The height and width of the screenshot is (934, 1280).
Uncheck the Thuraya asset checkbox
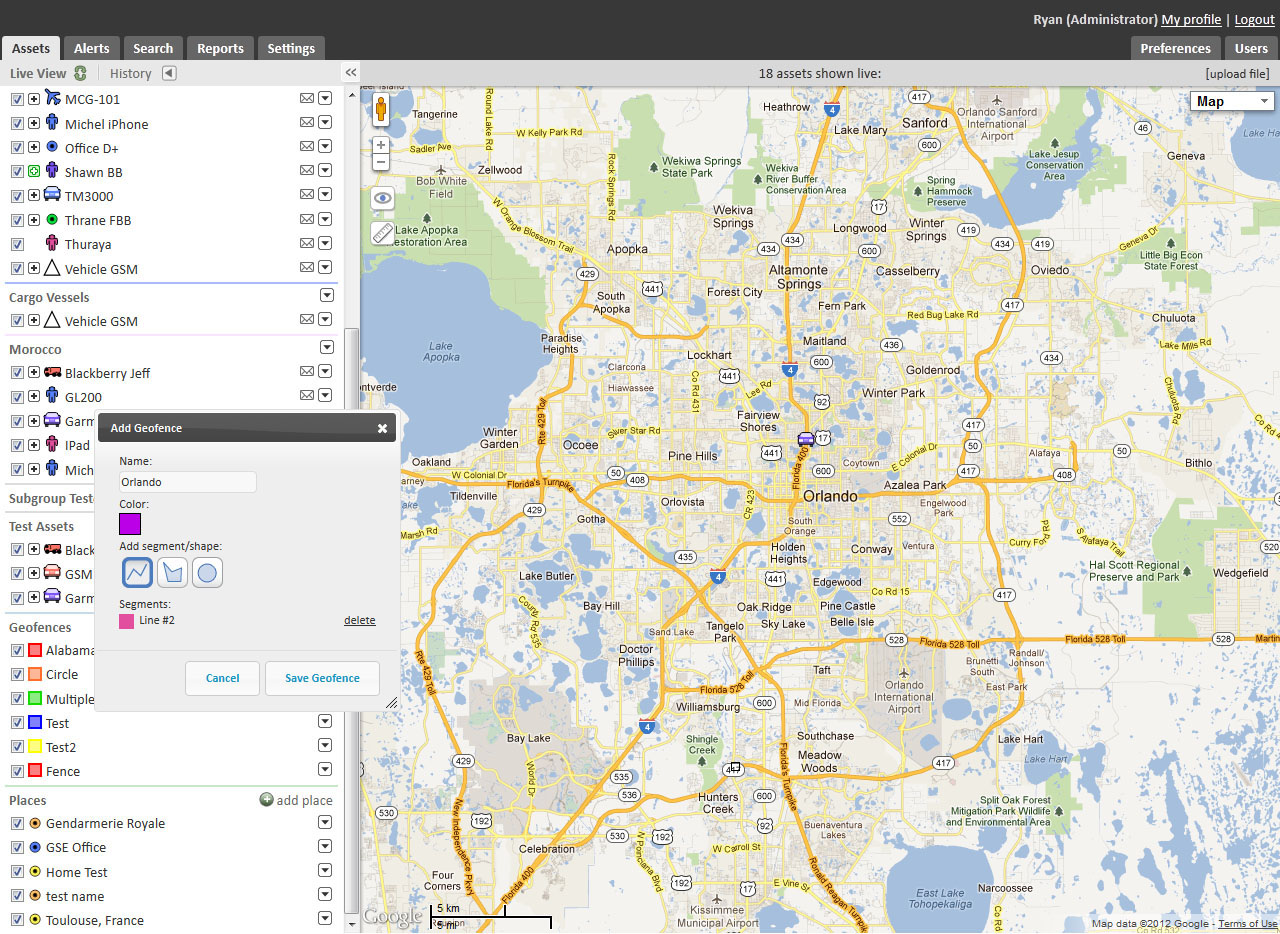pyautogui.click(x=17, y=243)
